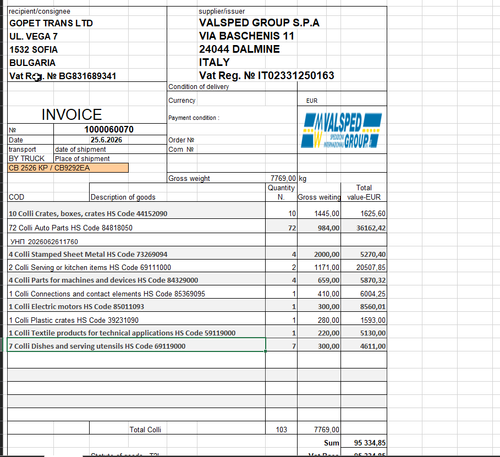Image resolution: width=500 pixels, height=457 pixels.
Task: Select the date cell 25.6.2026
Action: (107, 140)
